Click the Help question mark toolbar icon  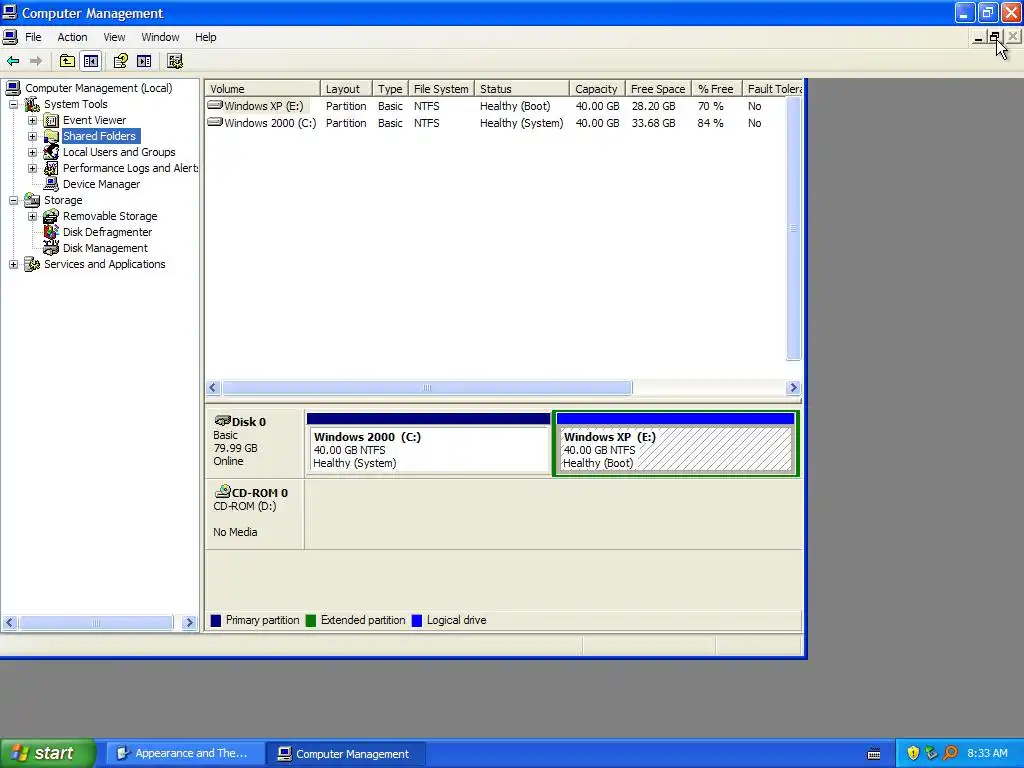click(120, 61)
